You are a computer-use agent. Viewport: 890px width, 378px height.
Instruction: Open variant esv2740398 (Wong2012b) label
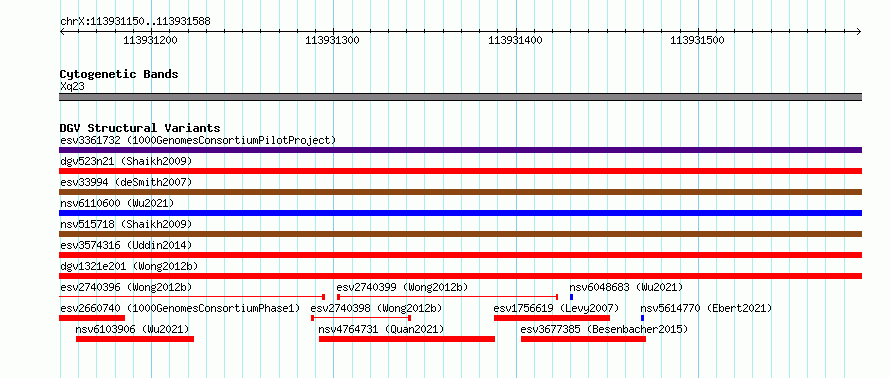point(376,308)
